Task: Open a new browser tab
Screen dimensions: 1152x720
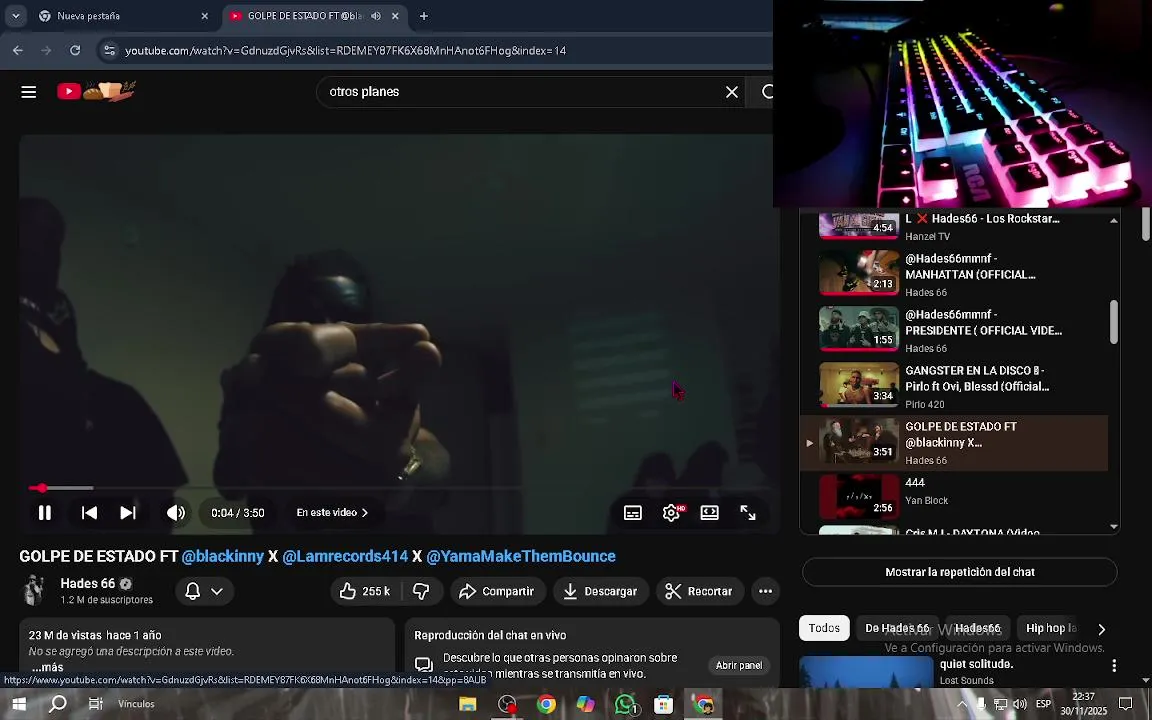Action: click(x=424, y=15)
